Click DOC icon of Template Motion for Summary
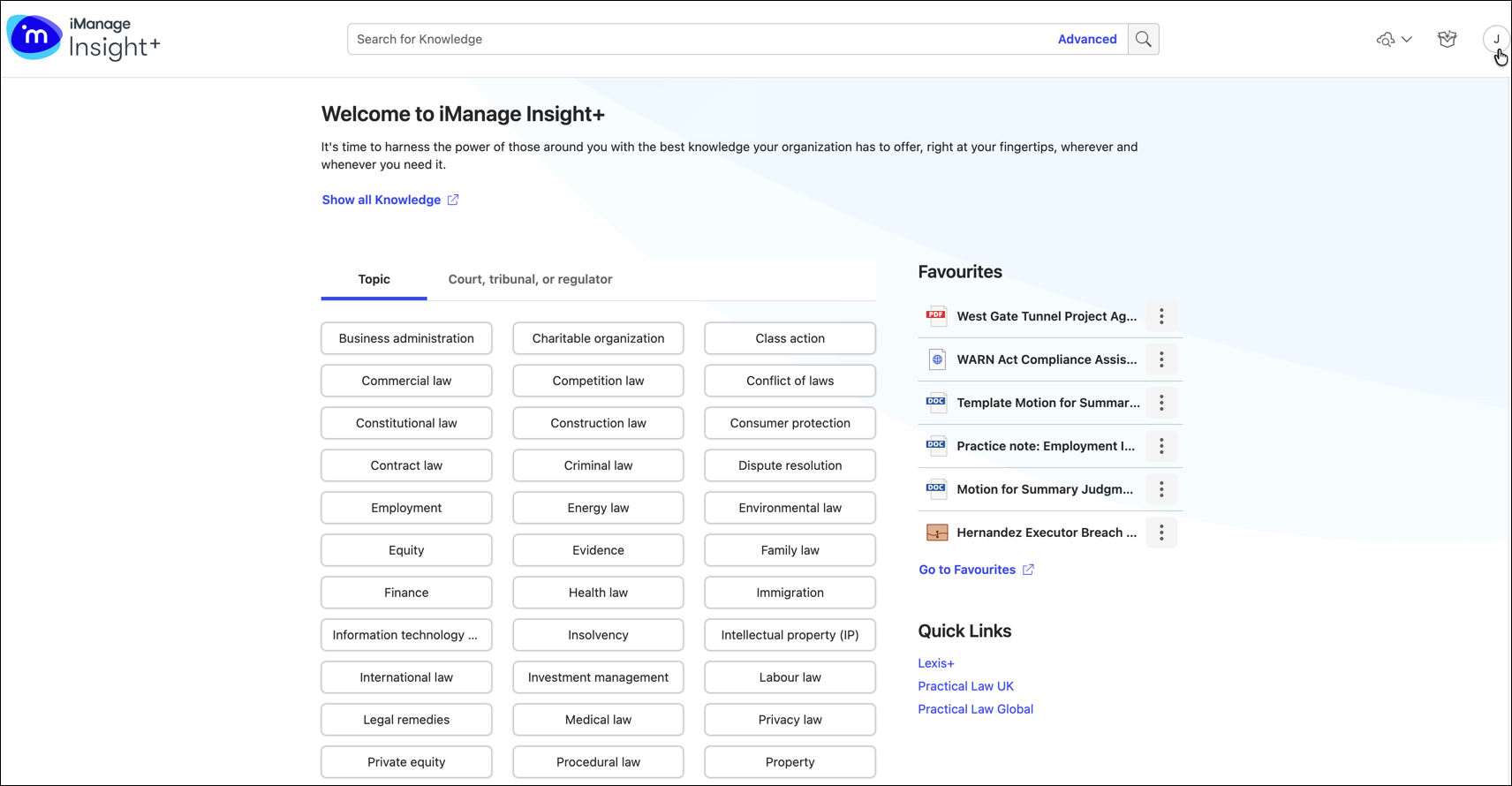Viewport: 1512px width, 786px height. [x=936, y=403]
